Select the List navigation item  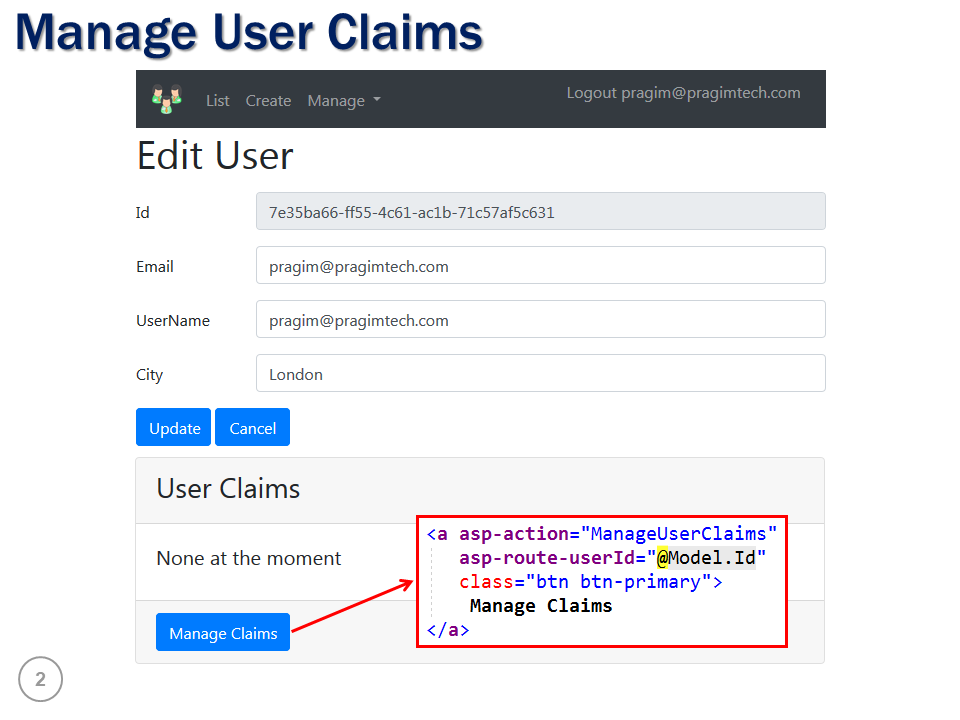(x=217, y=100)
